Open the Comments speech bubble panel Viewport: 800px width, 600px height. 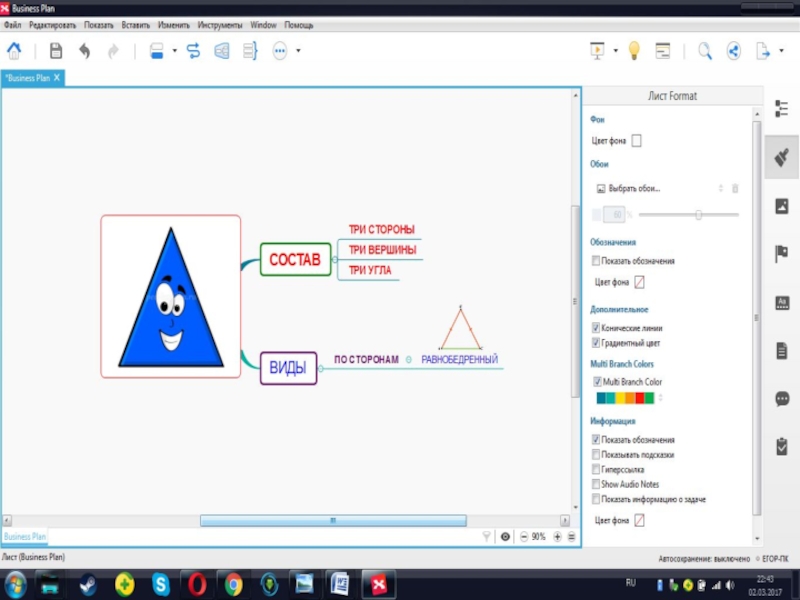pyautogui.click(x=782, y=398)
